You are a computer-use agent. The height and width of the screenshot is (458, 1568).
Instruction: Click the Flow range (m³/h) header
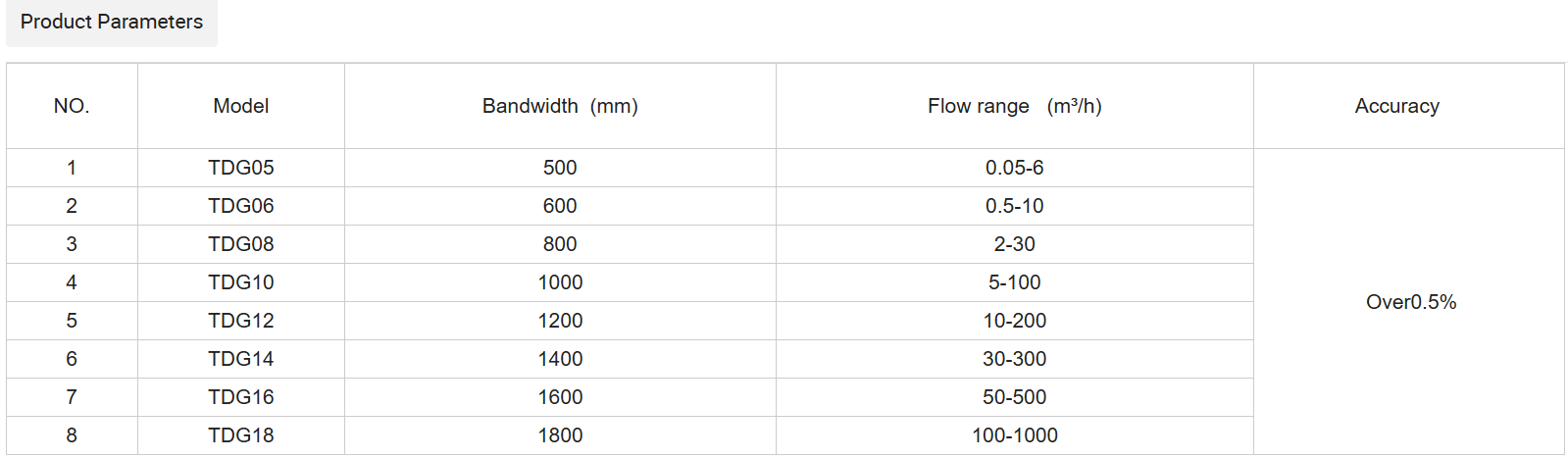point(1014,106)
